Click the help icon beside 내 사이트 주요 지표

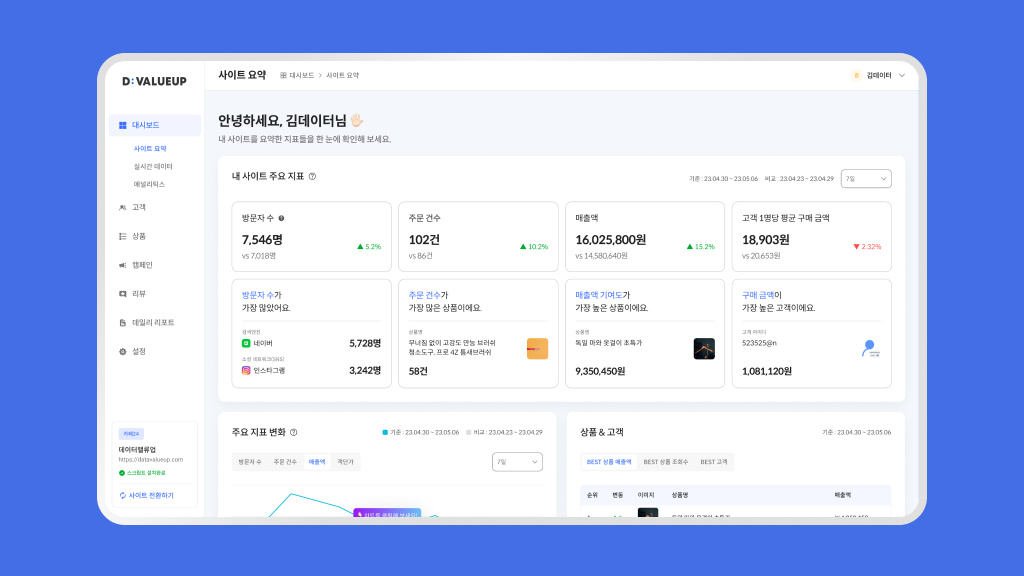coord(312,176)
